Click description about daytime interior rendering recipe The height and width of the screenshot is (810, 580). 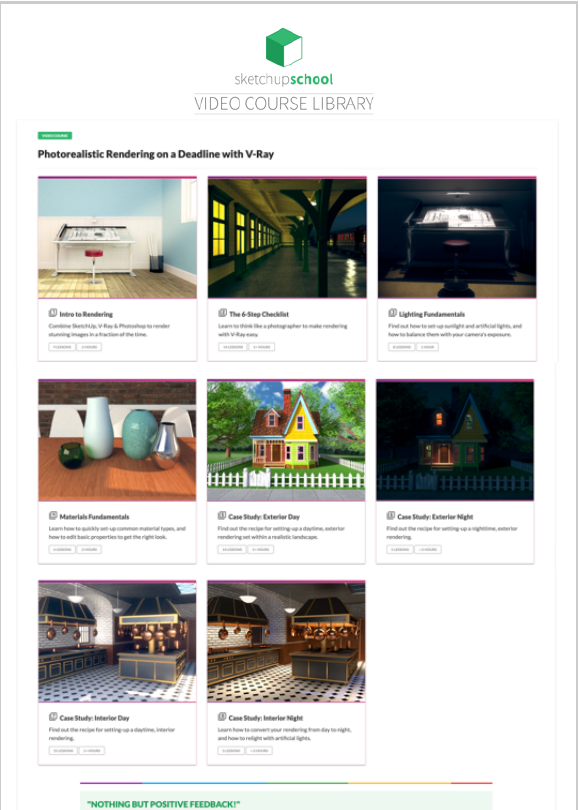112,734
